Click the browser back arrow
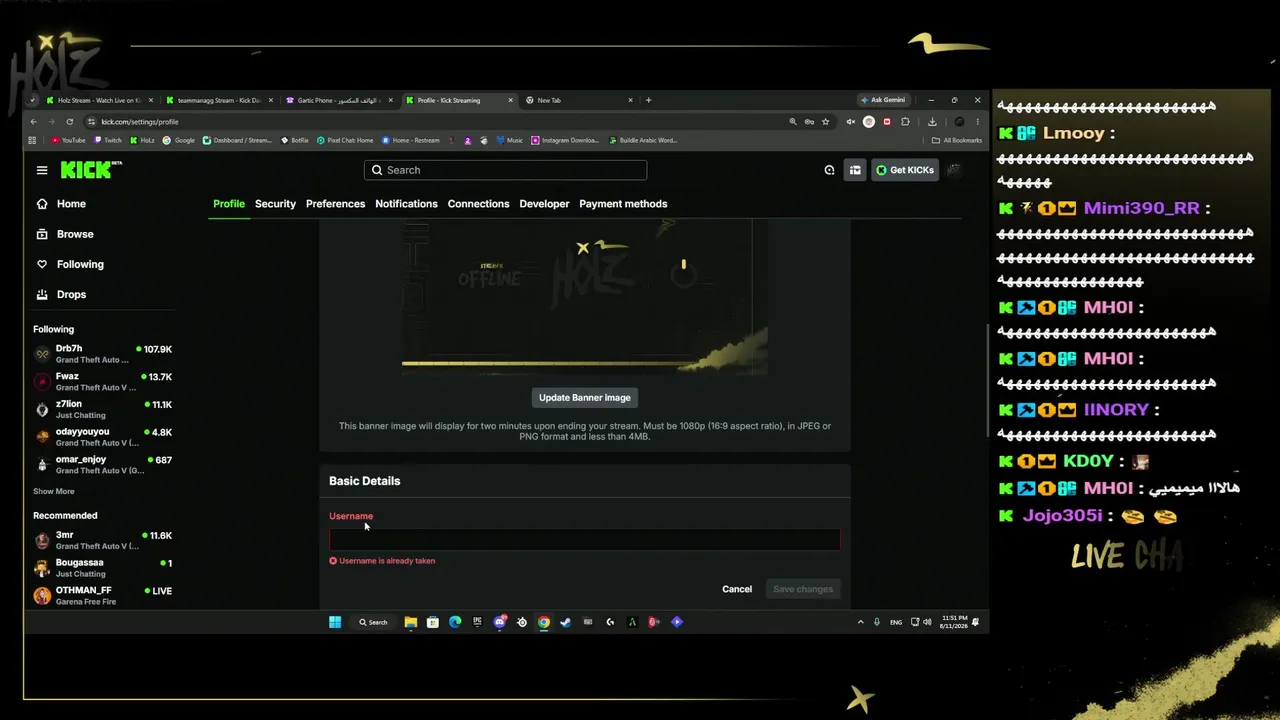This screenshot has width=1280, height=720. coord(34,122)
